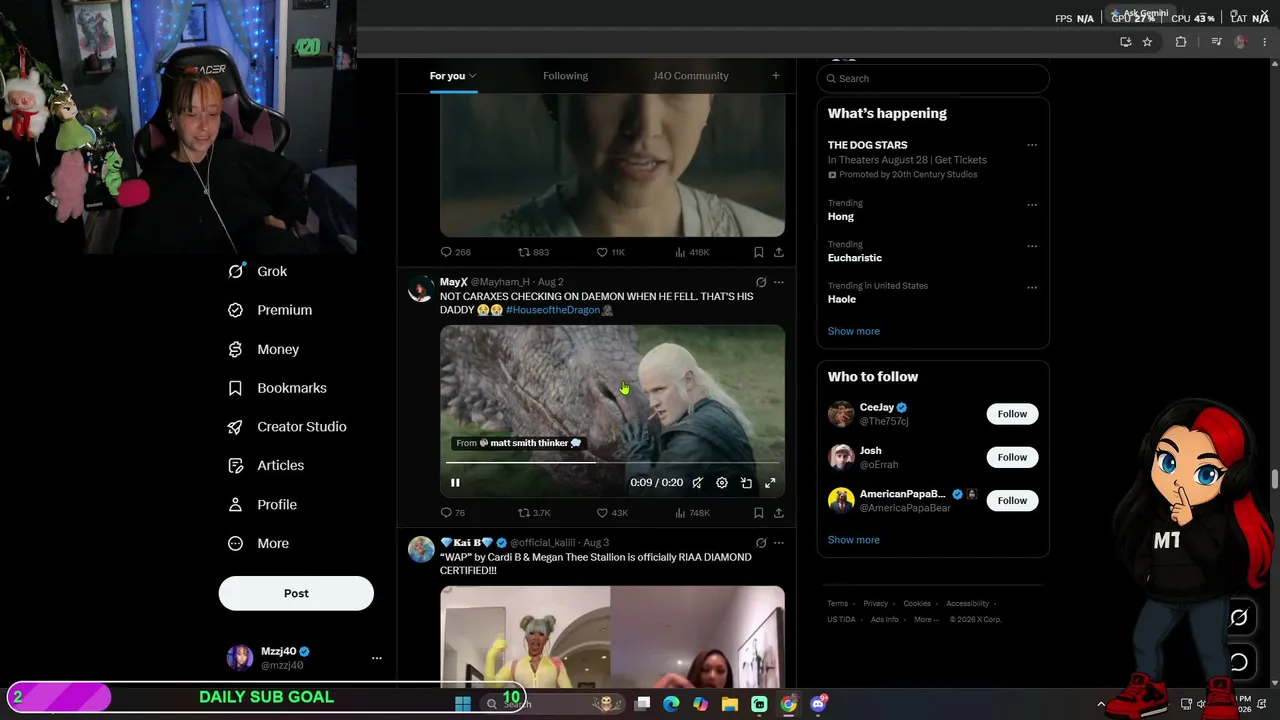This screenshot has width=1280, height=720.
Task: Open Grok actions on MayX's post
Action: [761, 282]
